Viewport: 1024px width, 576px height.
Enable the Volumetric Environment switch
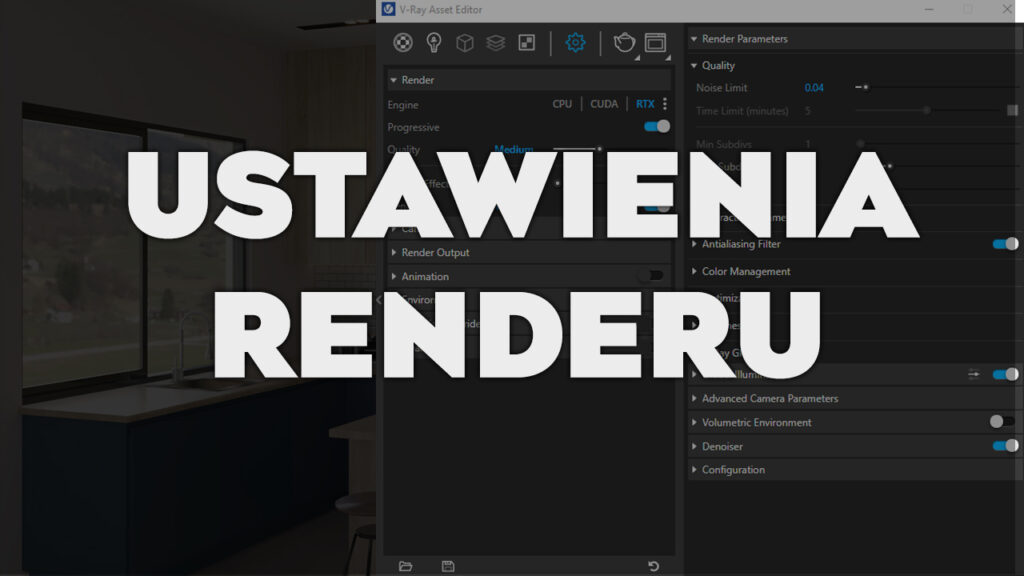point(1002,422)
